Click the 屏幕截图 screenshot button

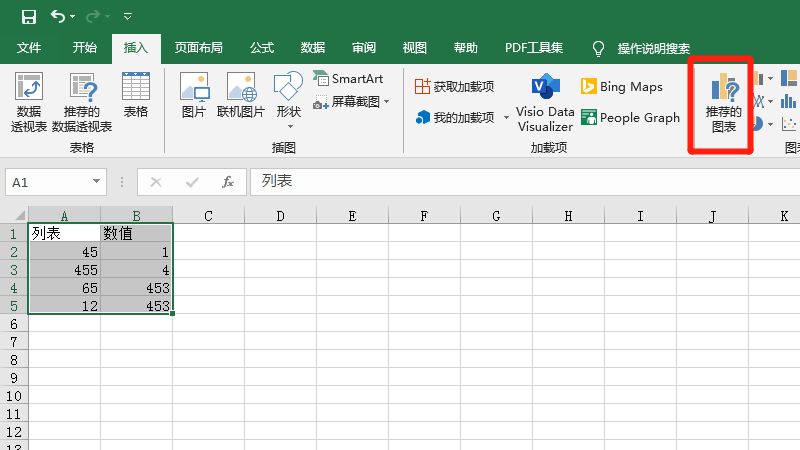point(347,102)
